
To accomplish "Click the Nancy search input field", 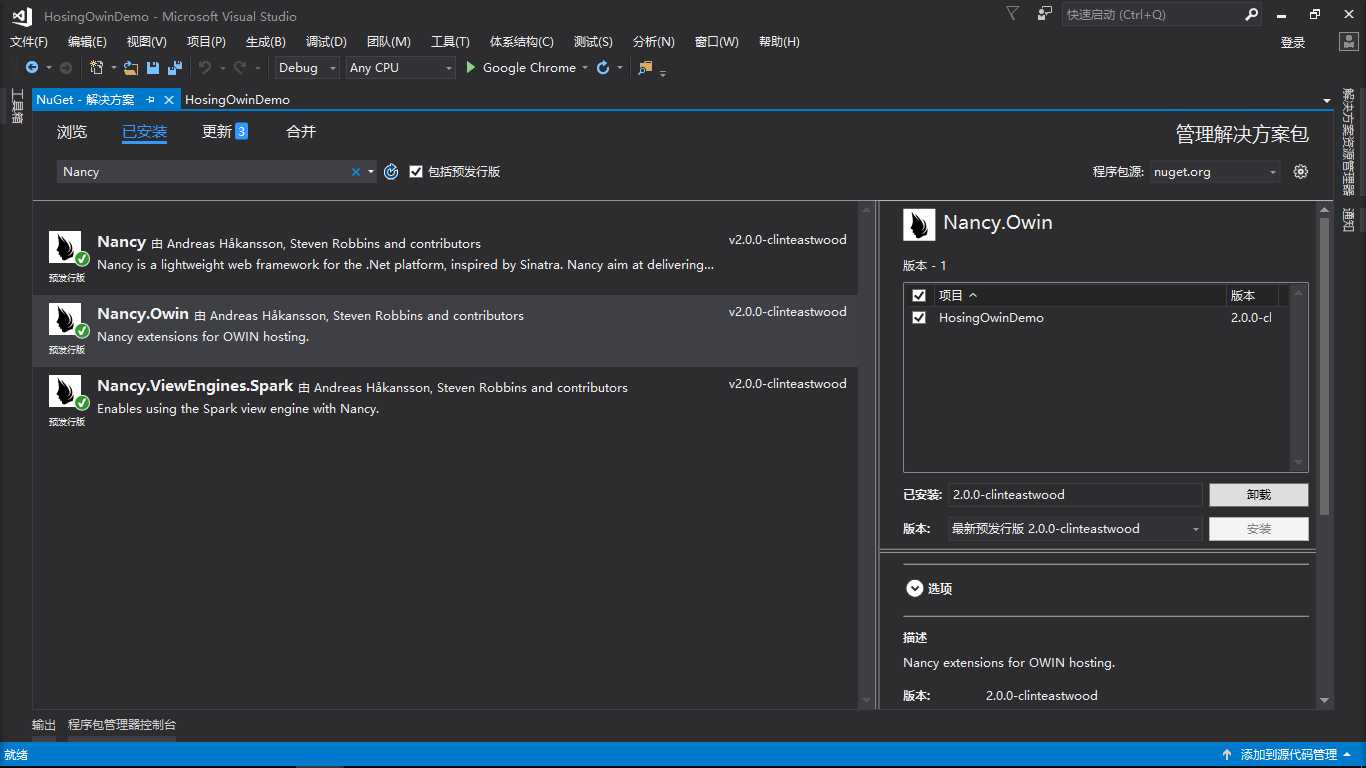I will coord(203,171).
